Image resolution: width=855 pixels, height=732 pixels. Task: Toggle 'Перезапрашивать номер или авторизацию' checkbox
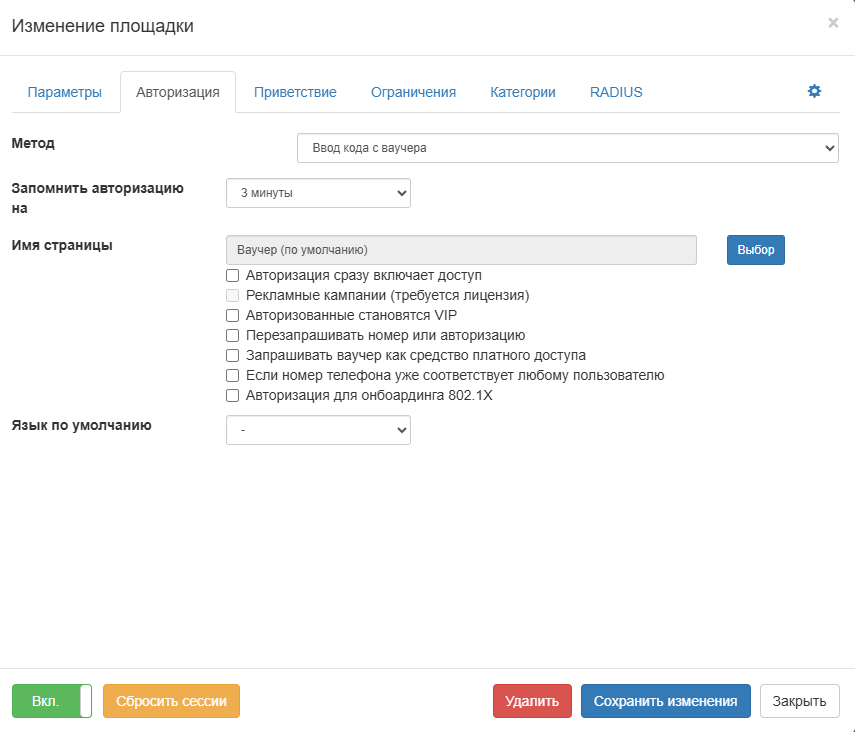(x=233, y=335)
